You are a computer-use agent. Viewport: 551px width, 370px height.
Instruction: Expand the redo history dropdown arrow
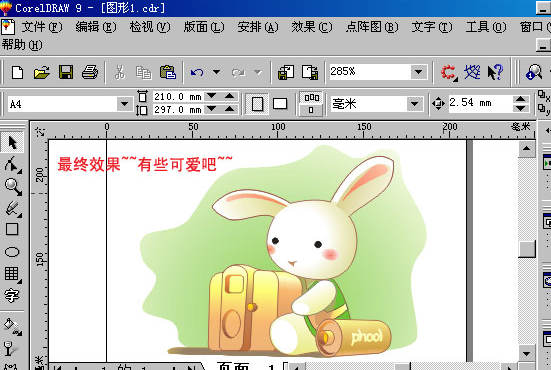pos(258,72)
